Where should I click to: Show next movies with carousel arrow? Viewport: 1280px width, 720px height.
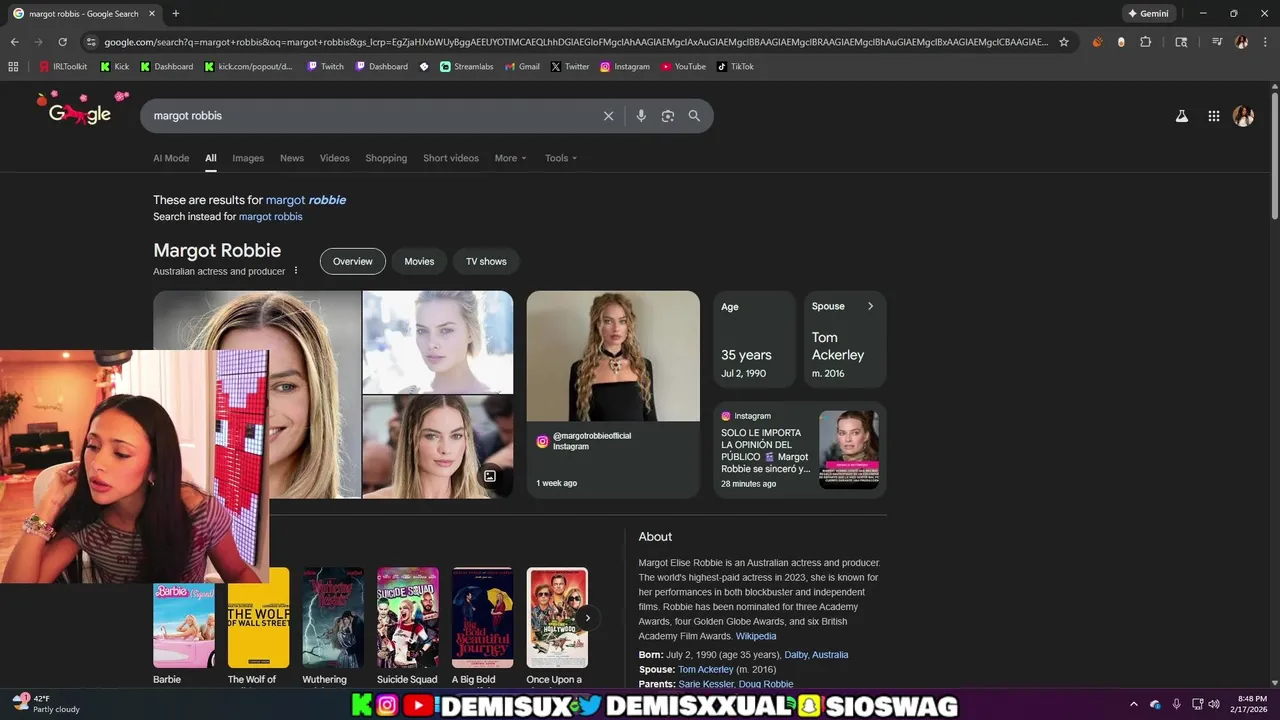[588, 618]
